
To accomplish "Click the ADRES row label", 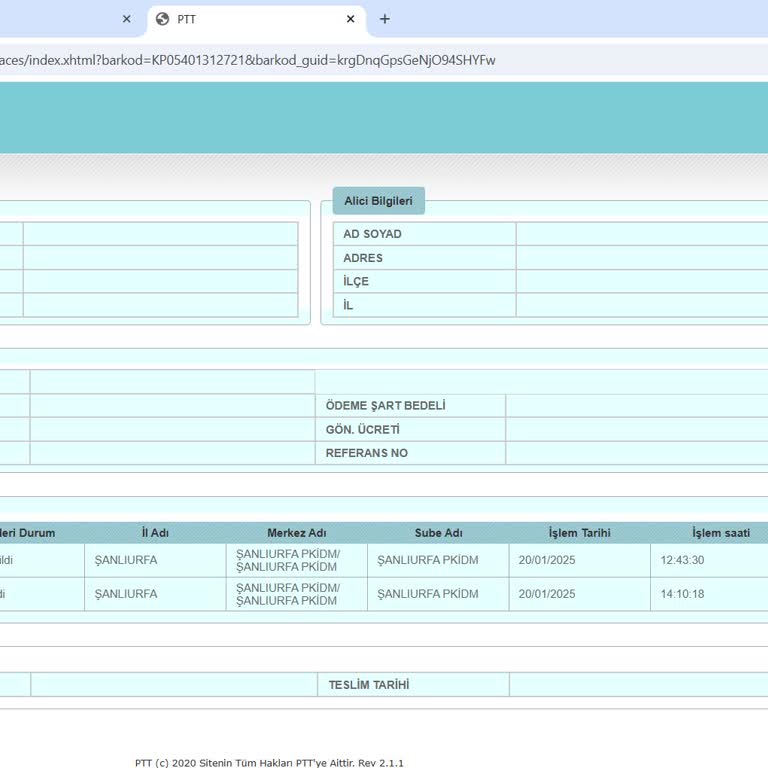I will click(x=363, y=258).
